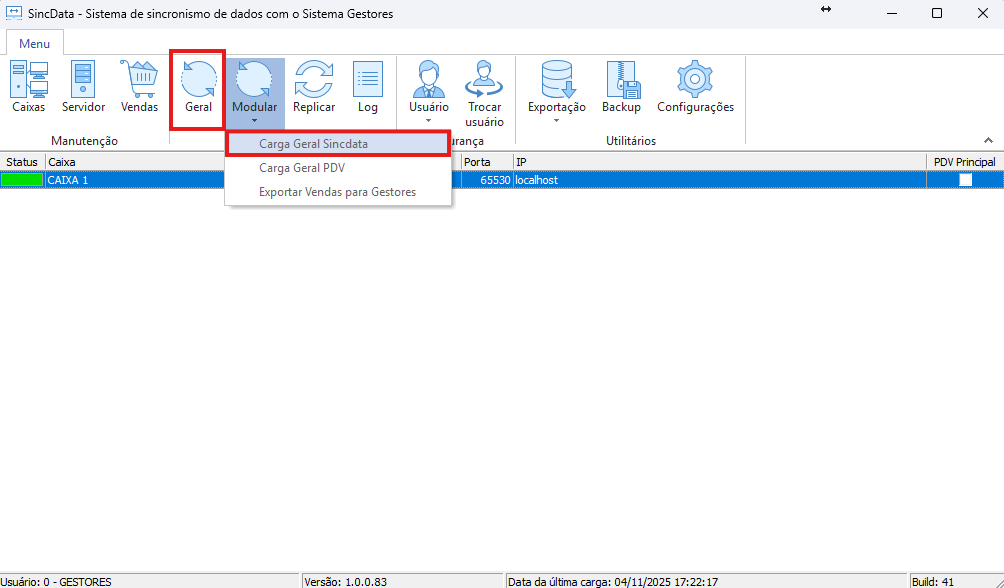Select Exportar Vendas para Gestores option

(338, 192)
